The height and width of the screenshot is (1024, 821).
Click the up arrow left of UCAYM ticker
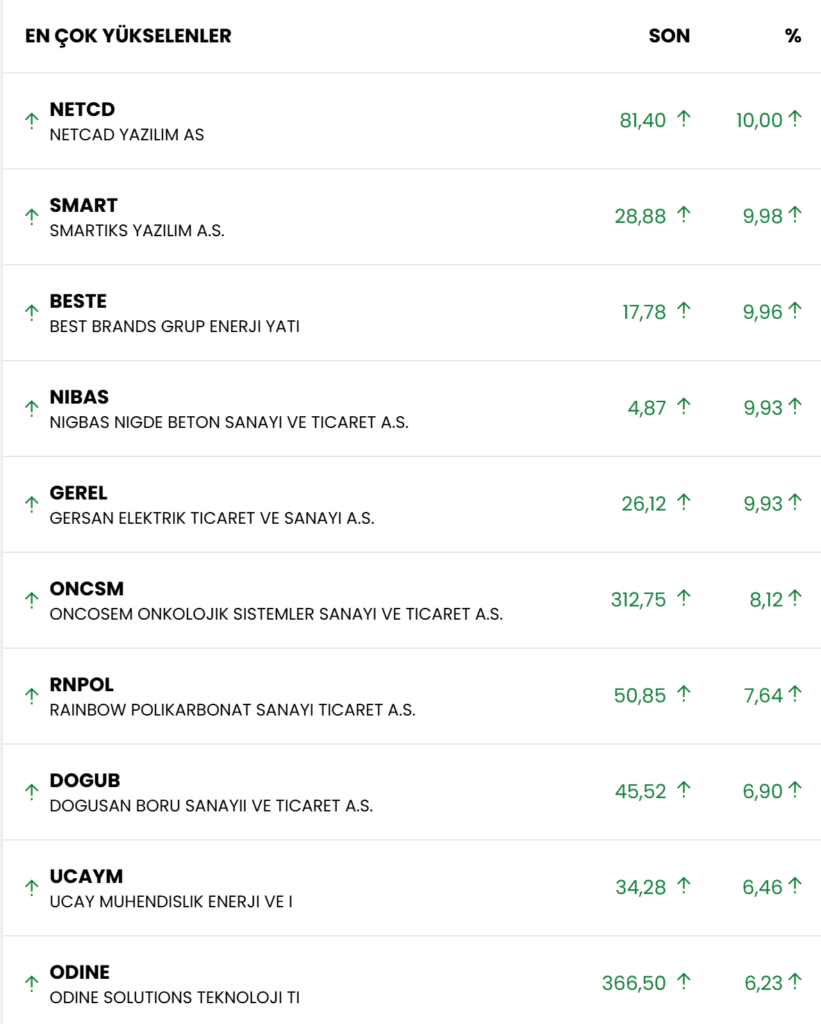pos(31,888)
